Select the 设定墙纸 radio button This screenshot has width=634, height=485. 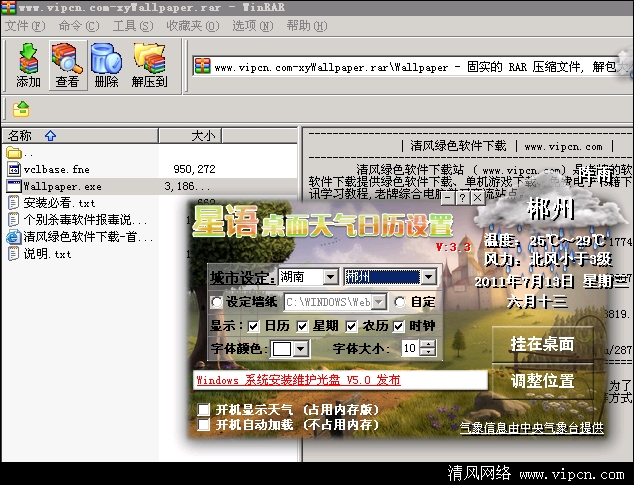(x=217, y=302)
